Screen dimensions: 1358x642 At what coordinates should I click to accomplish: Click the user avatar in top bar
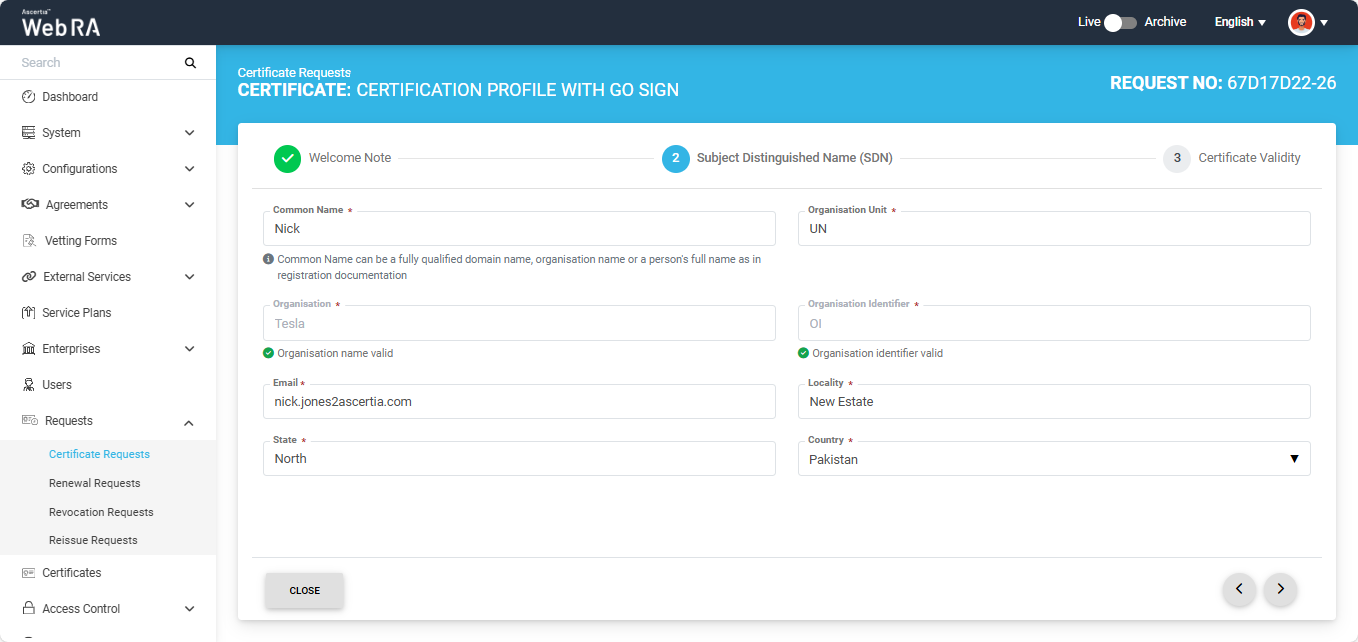click(x=1301, y=22)
